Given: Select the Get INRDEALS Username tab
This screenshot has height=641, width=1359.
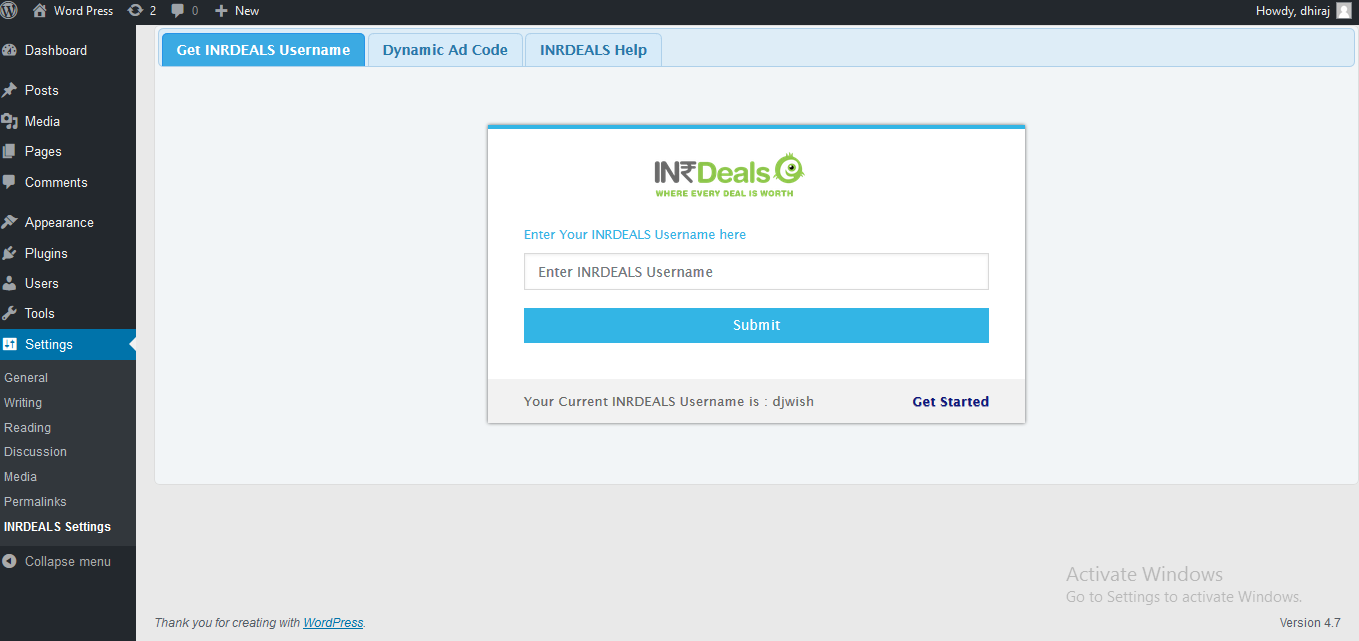Looking at the screenshot, I should 263,50.
